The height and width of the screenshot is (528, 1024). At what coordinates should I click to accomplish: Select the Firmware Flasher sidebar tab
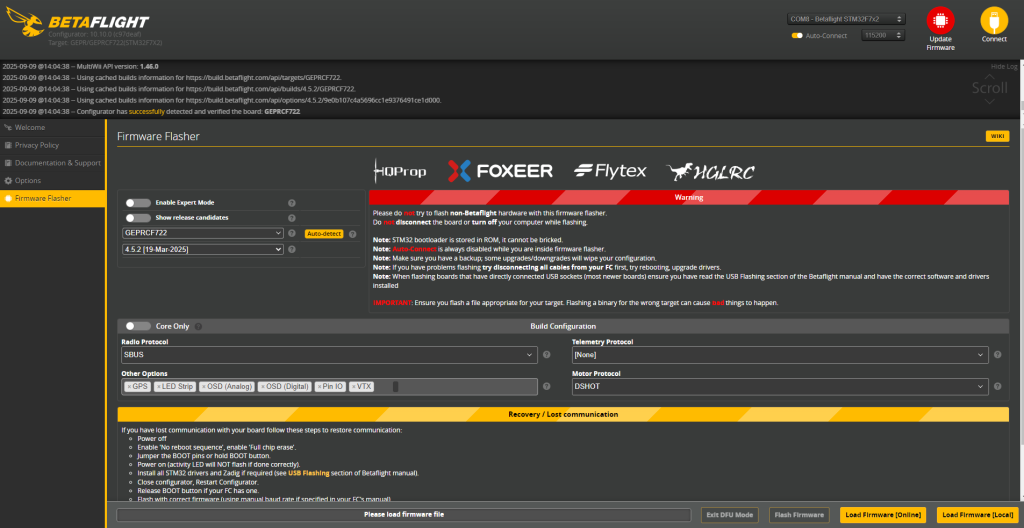(x=52, y=198)
